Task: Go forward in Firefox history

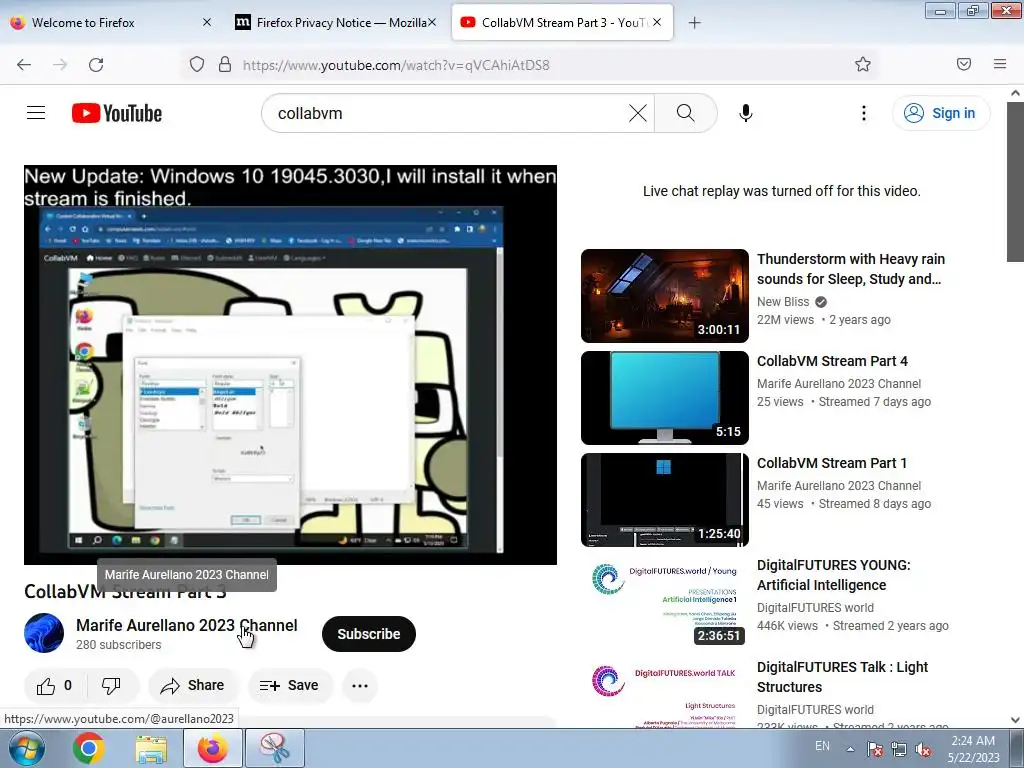Action: point(60,65)
